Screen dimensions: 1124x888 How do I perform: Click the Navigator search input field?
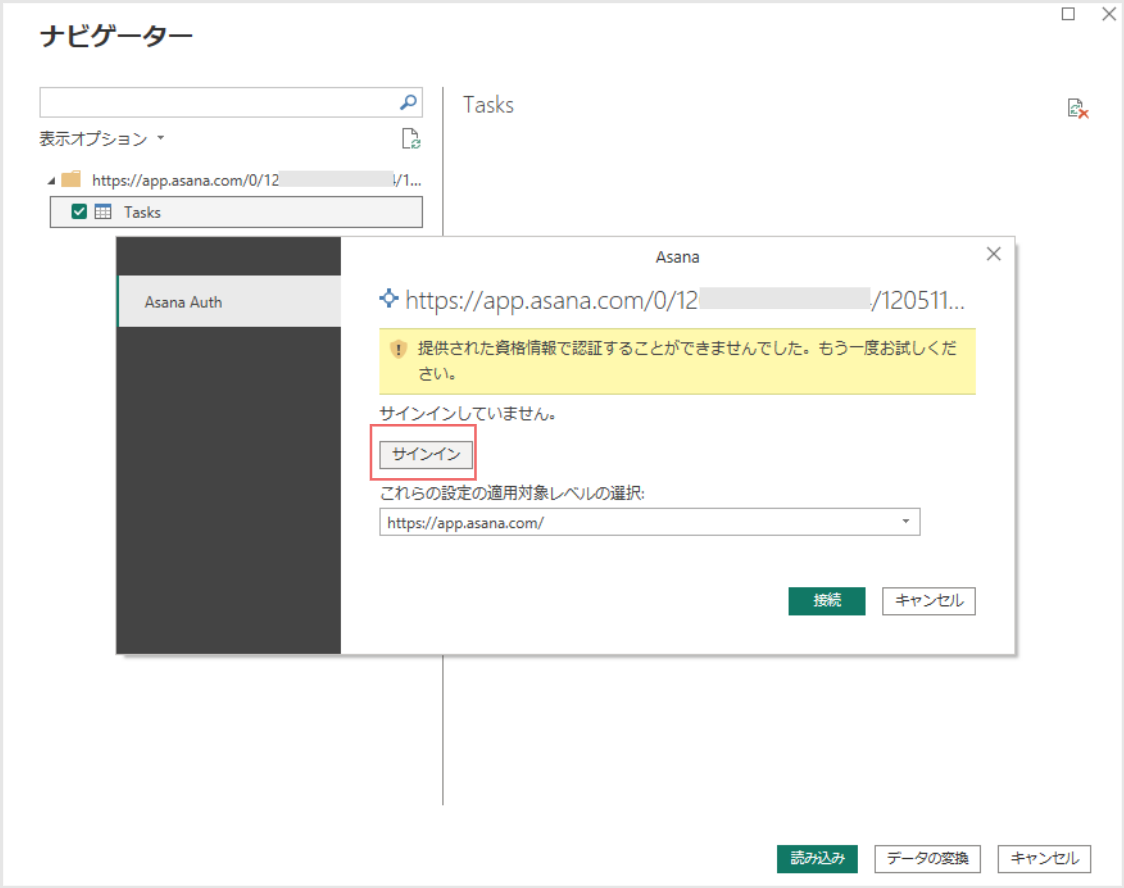pos(231,102)
